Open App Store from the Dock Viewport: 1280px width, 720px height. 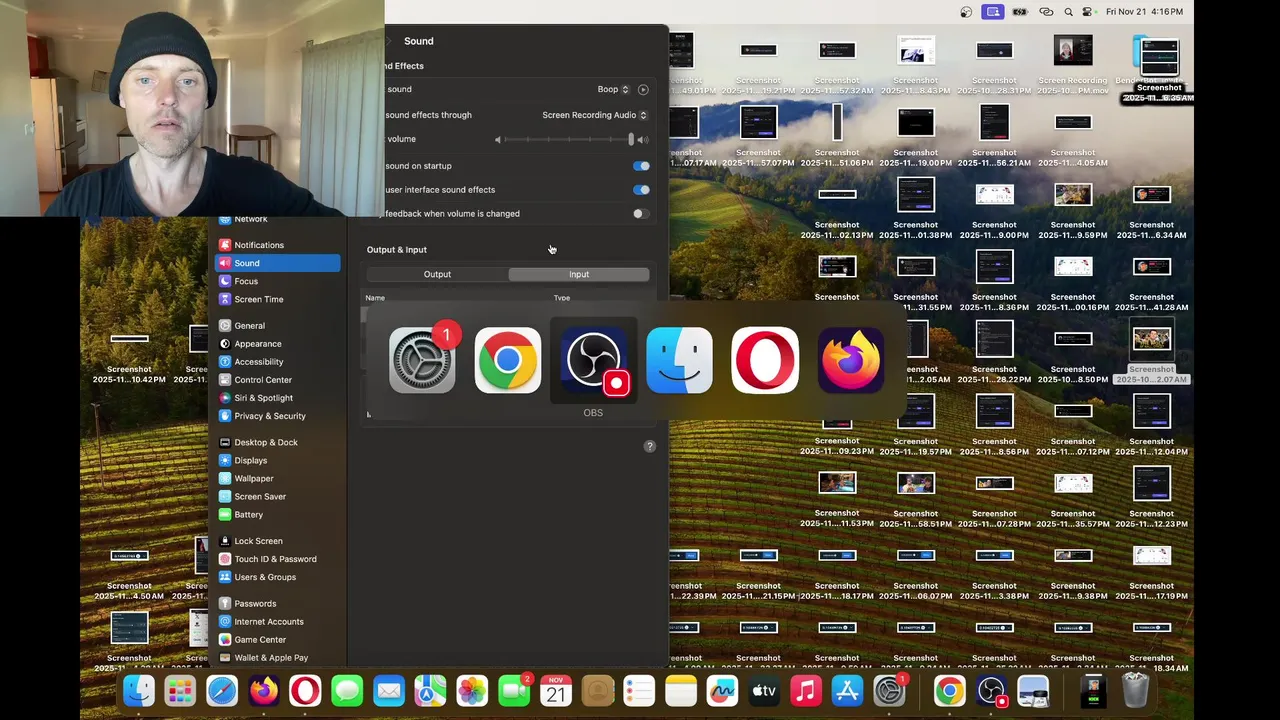pyautogui.click(x=847, y=691)
